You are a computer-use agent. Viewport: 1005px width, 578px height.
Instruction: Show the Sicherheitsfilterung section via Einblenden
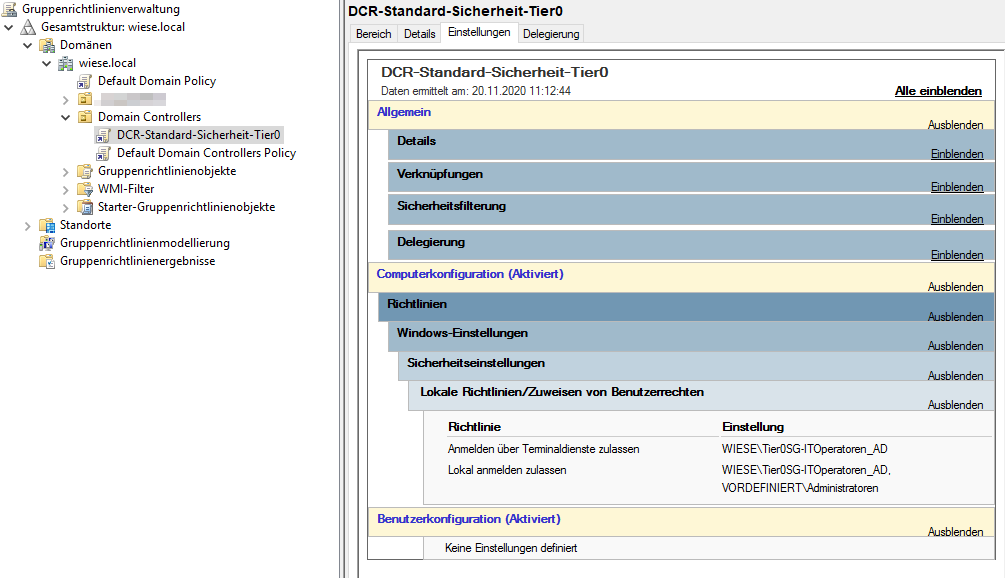[x=957, y=219]
